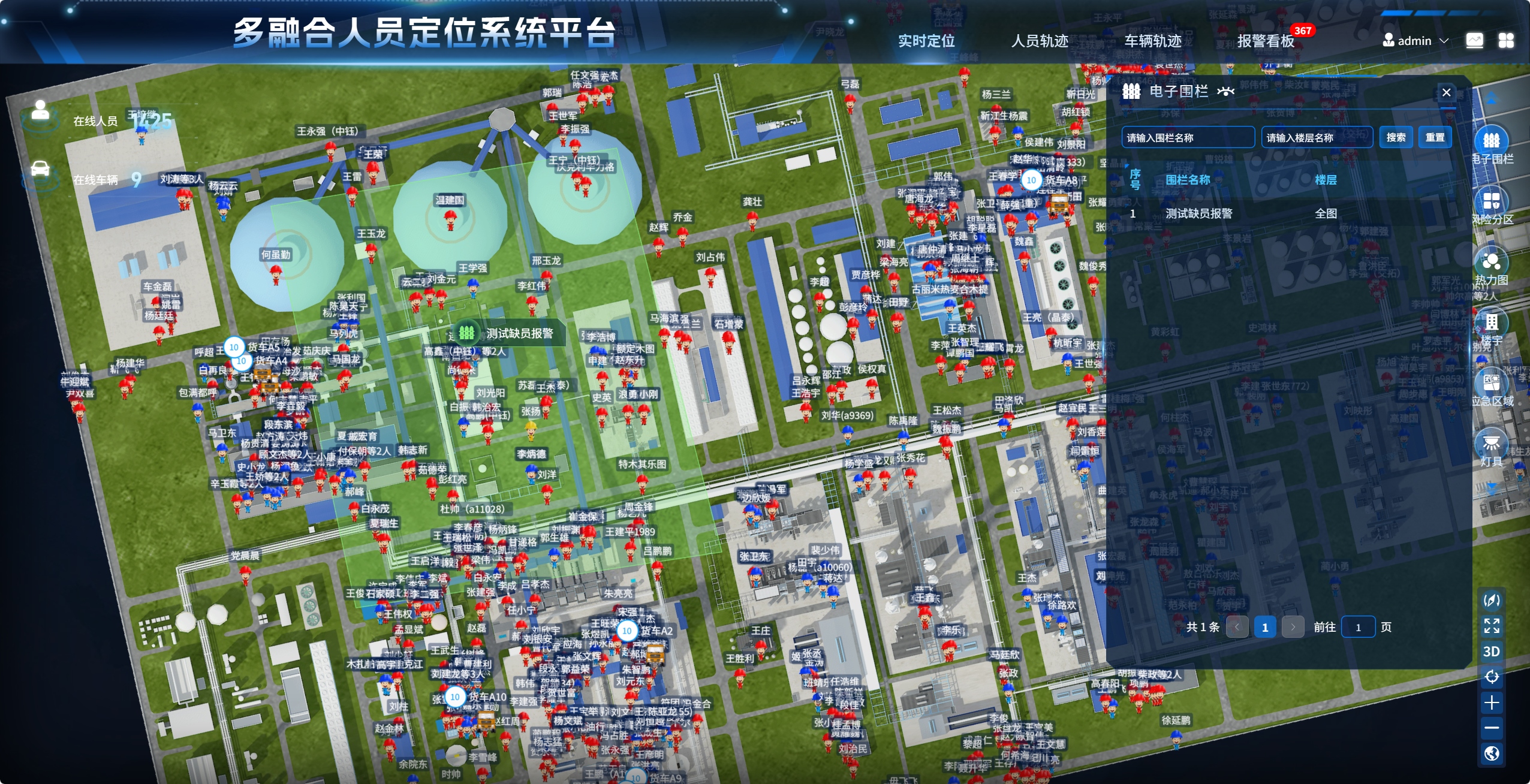Toggle fence visibility eye in panel header
Image resolution: width=1530 pixels, height=784 pixels.
pos(1225,91)
